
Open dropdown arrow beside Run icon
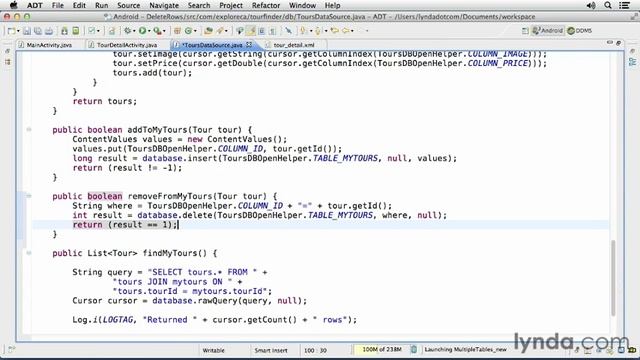coord(149,31)
